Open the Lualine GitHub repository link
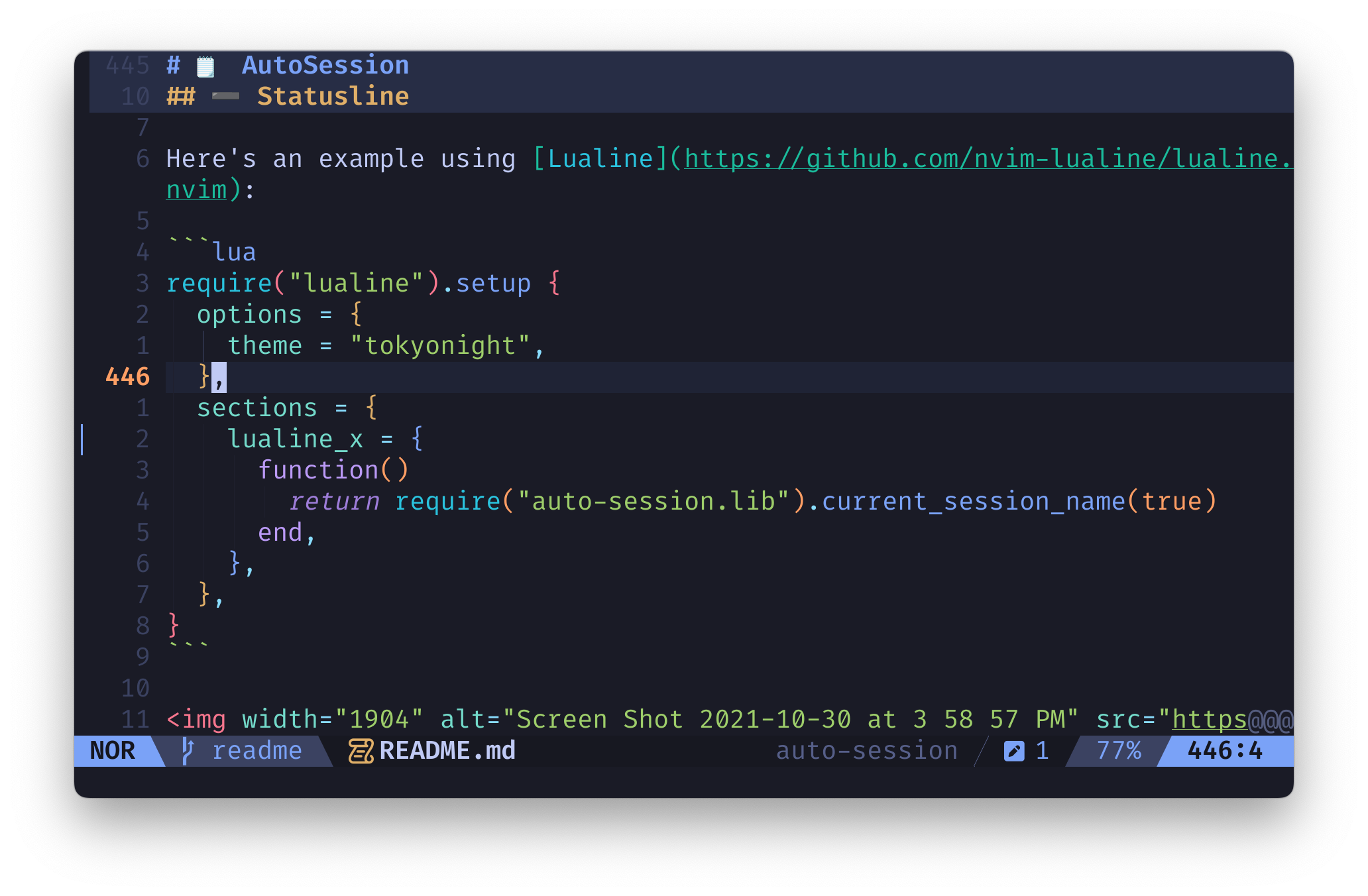Image resolution: width=1368 pixels, height=896 pixels. click(928, 158)
